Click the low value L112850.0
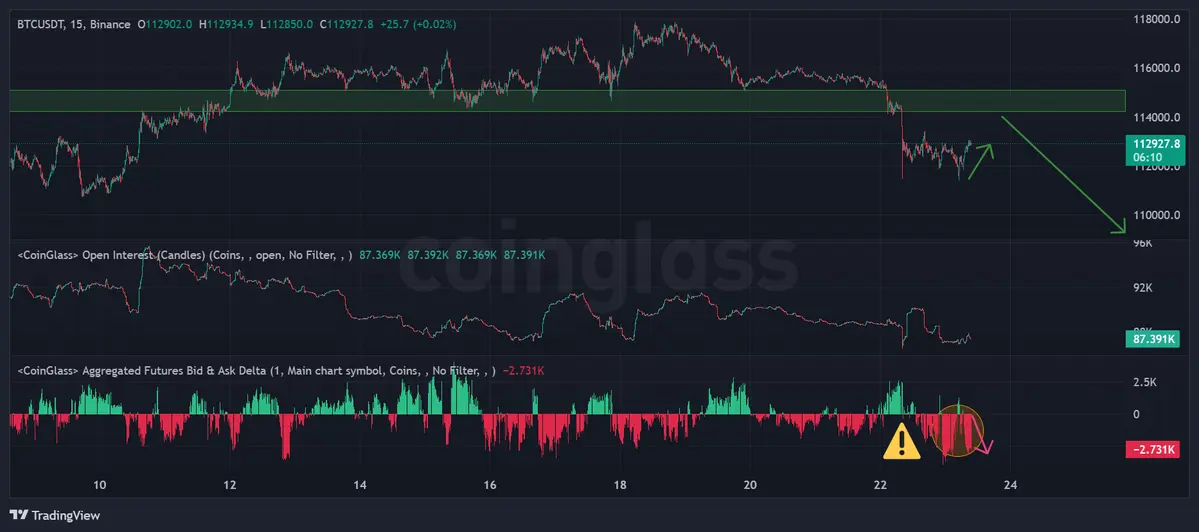The width and height of the screenshot is (1199, 532). 287,24
